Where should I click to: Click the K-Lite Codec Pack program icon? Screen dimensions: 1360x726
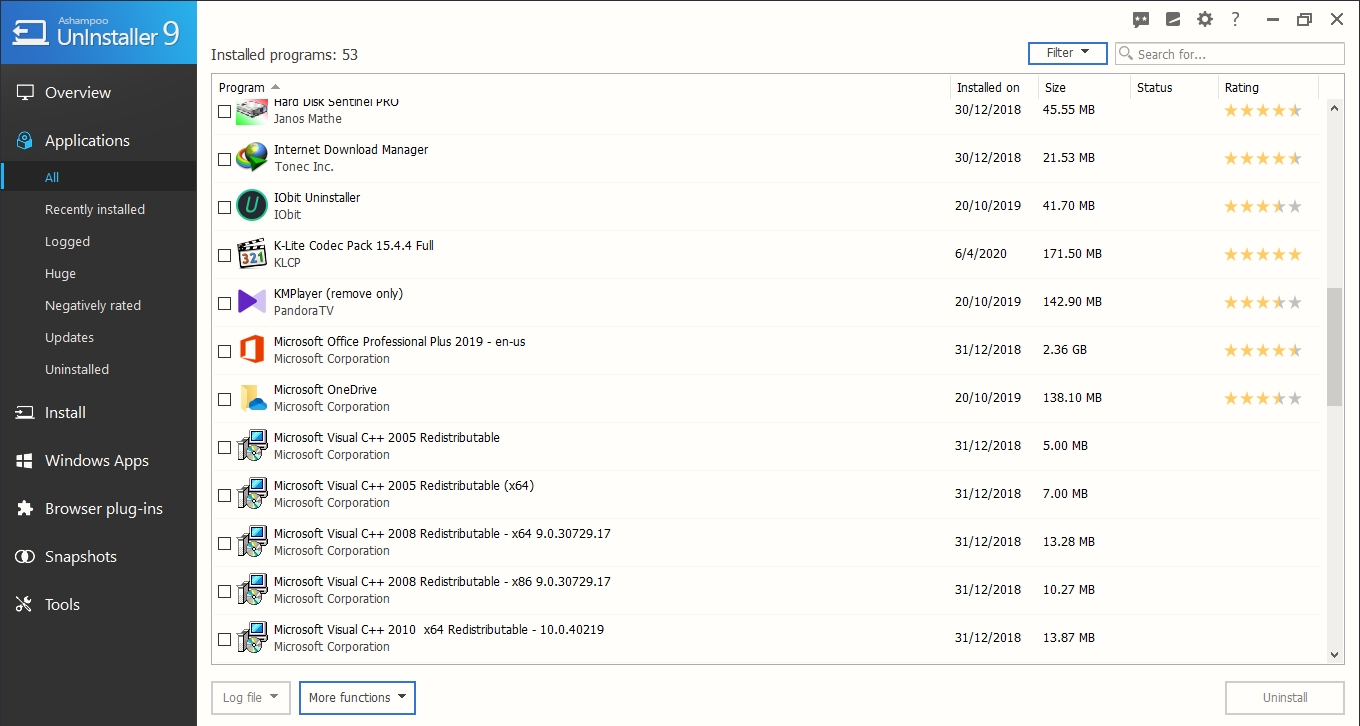[252, 254]
